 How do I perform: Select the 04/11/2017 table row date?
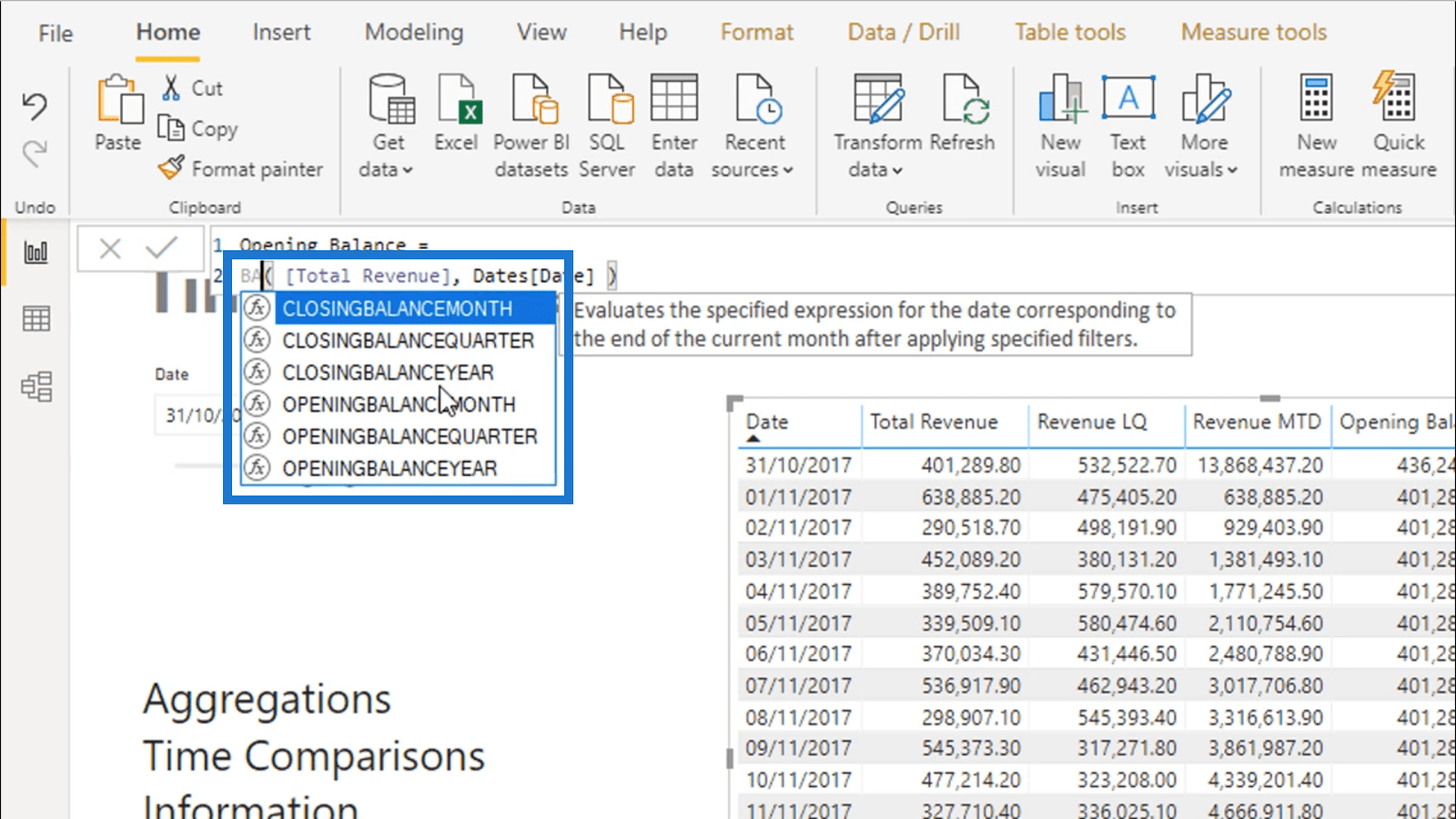[798, 591]
